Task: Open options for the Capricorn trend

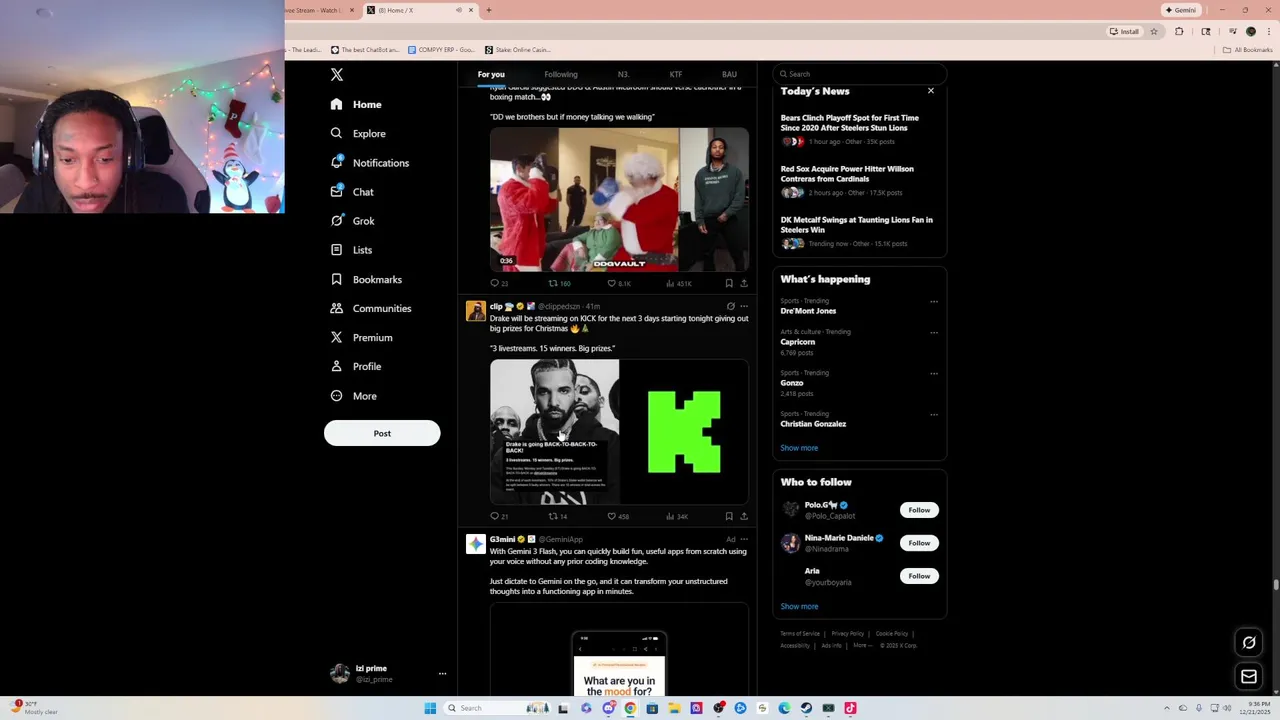Action: click(934, 332)
